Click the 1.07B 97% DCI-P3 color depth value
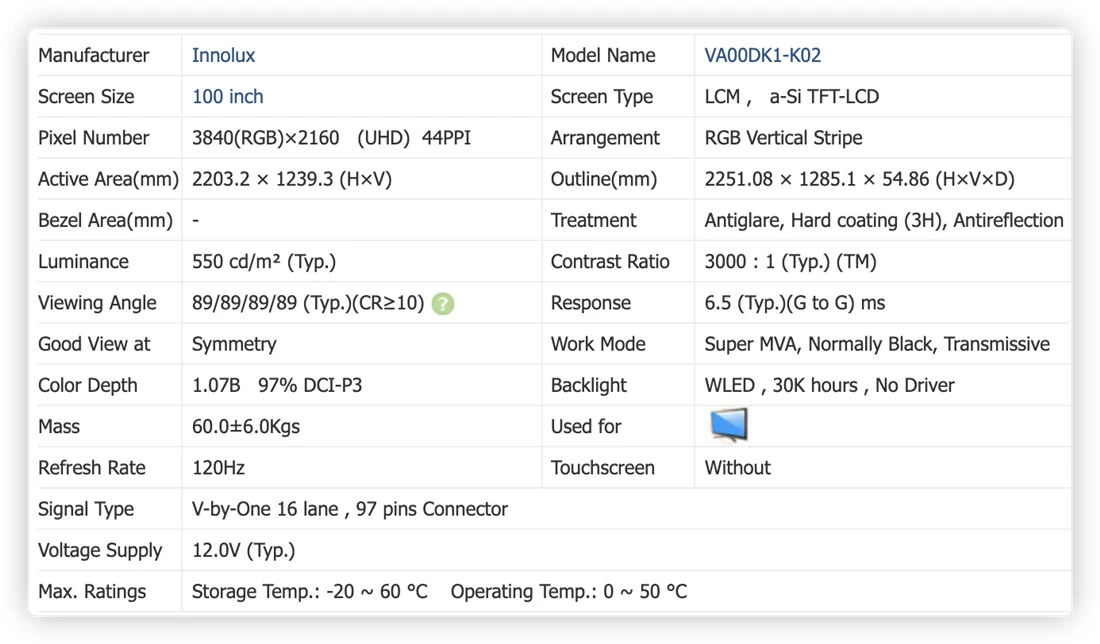1100x644 pixels. [x=276, y=386]
